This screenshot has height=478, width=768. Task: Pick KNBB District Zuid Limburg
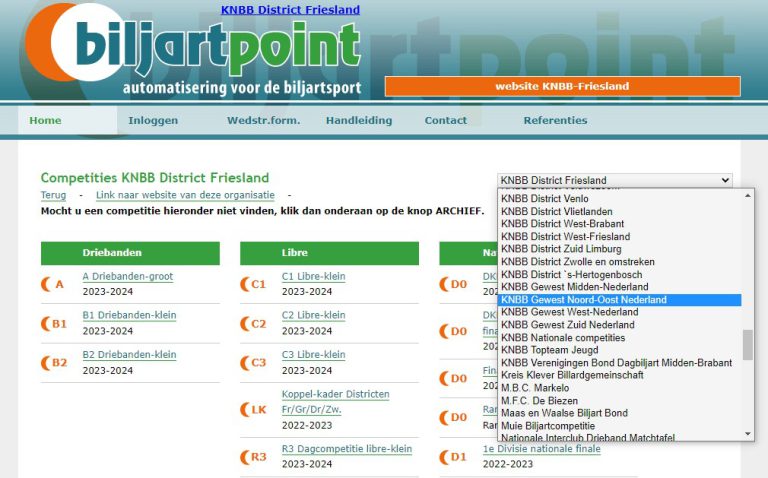[619, 249]
